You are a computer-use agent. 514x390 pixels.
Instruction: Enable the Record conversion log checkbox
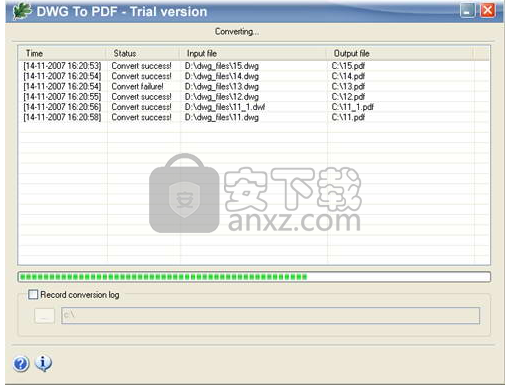click(33, 294)
